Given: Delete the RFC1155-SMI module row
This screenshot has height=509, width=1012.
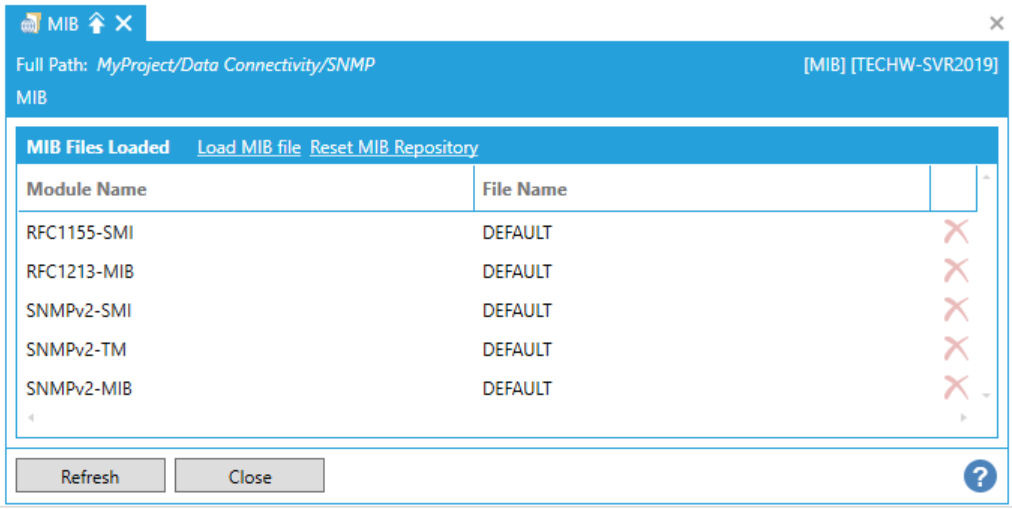Looking at the screenshot, I should pyautogui.click(x=955, y=232).
